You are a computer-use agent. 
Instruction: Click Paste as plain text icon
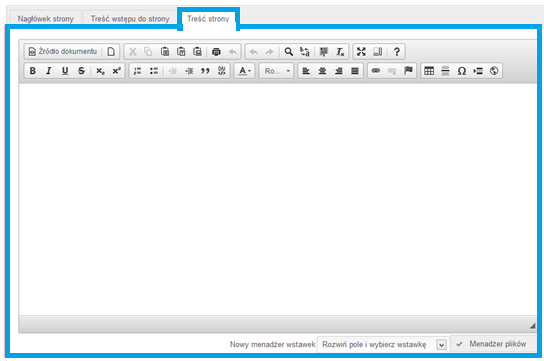(x=181, y=52)
